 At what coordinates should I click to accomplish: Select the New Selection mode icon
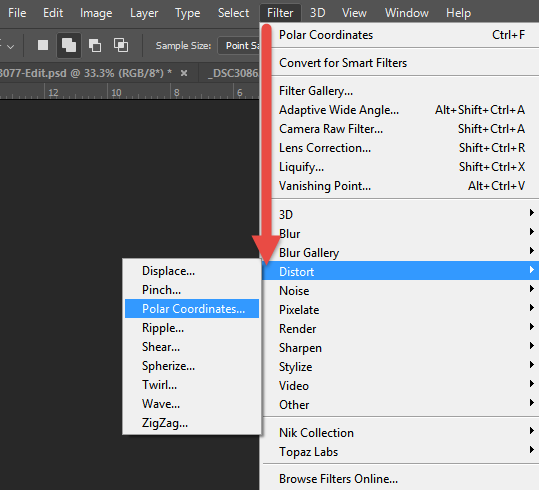coord(43,45)
